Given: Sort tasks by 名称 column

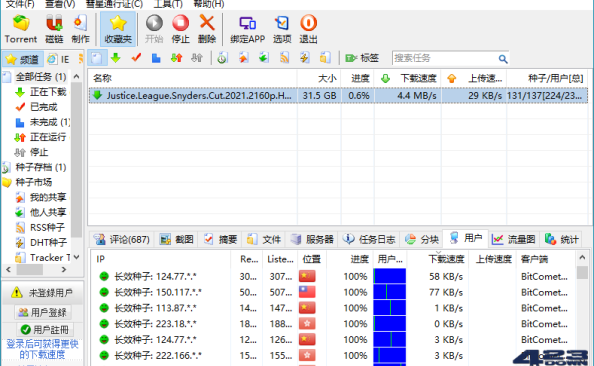Looking at the screenshot, I should (193, 78).
